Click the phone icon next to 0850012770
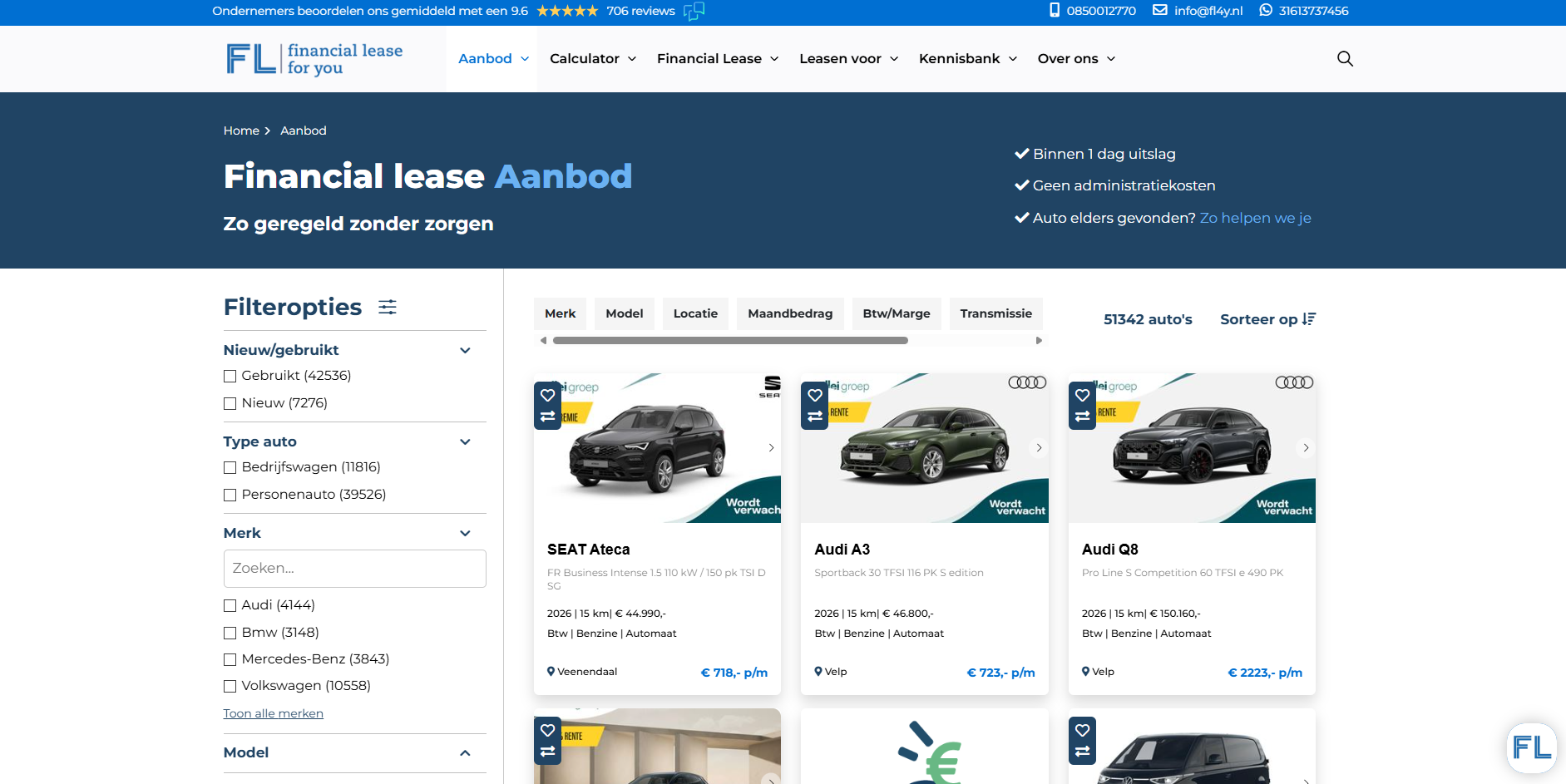The height and width of the screenshot is (784, 1566). click(1055, 10)
